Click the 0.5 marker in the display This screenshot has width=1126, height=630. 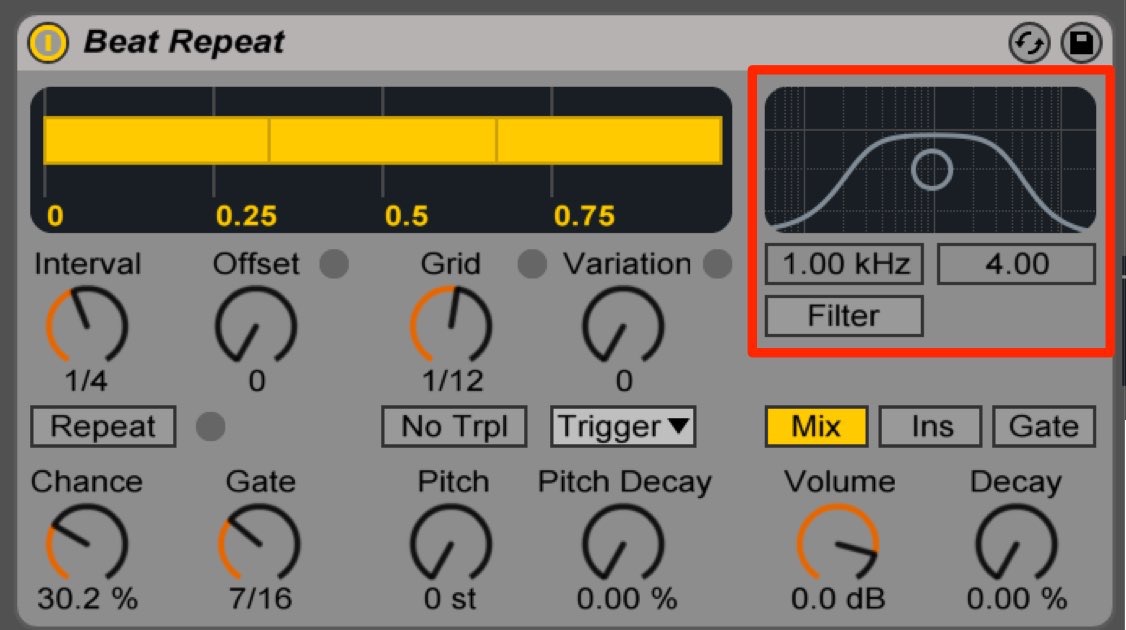406,216
